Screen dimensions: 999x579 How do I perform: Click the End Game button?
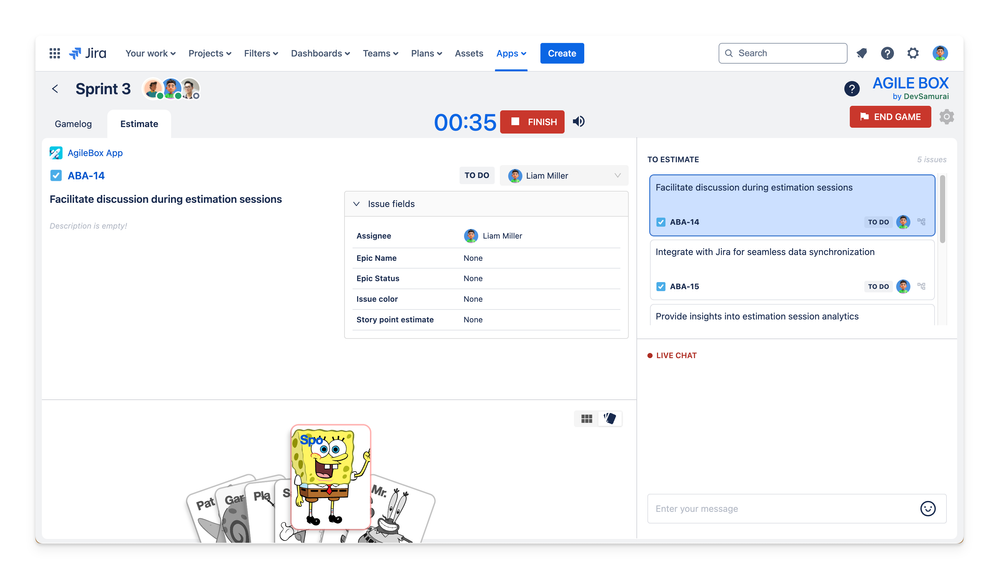coord(890,117)
